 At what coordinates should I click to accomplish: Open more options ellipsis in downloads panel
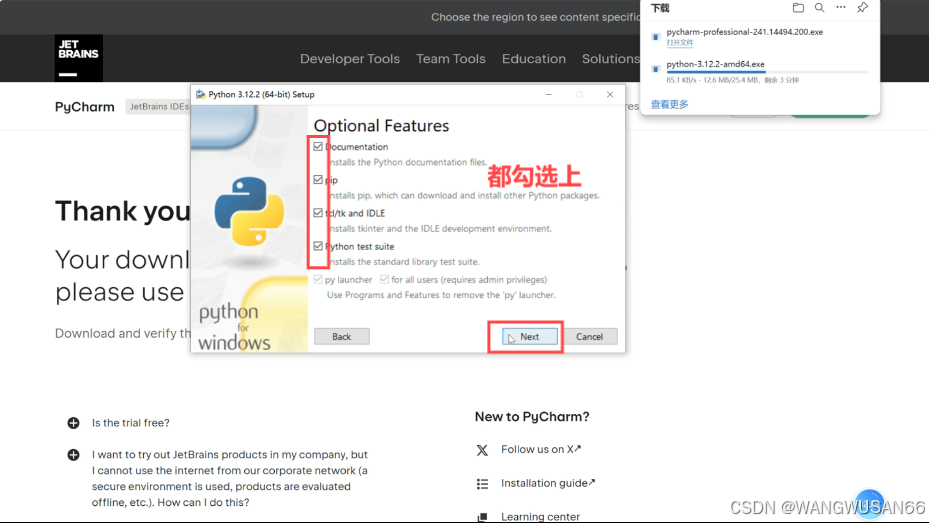click(841, 8)
